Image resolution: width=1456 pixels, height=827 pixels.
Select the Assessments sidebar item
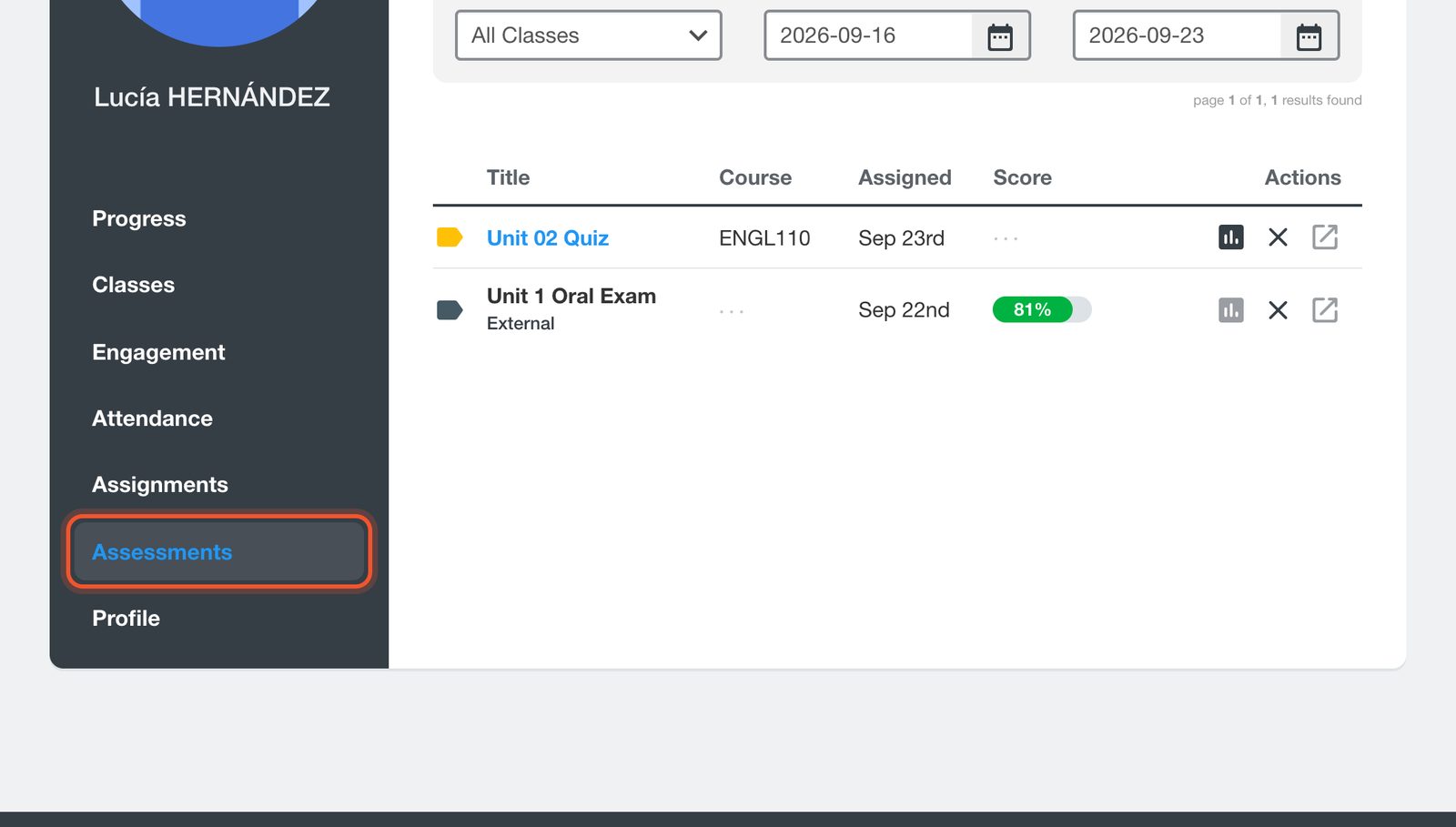tap(218, 551)
